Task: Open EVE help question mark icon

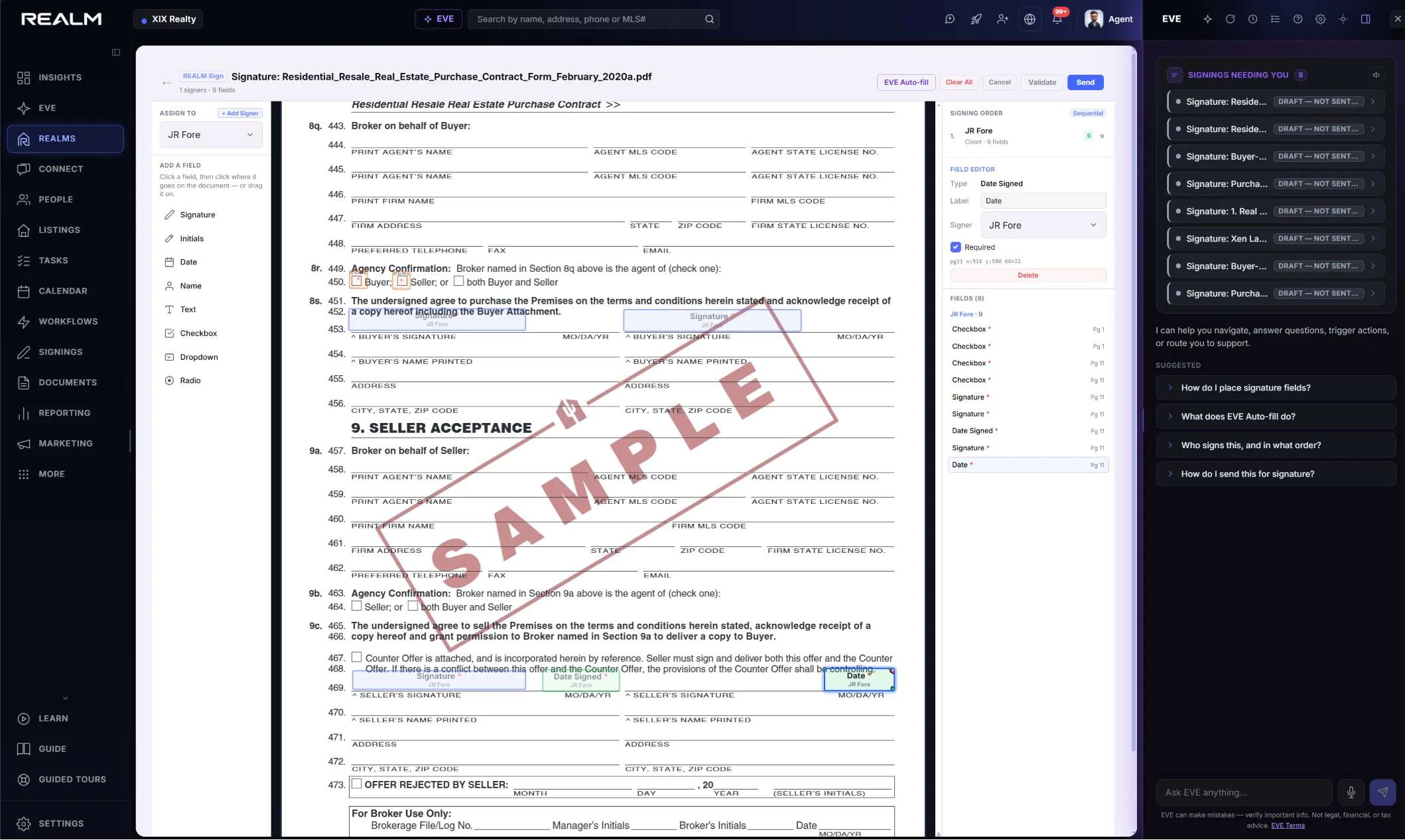Action: pyautogui.click(x=1298, y=19)
